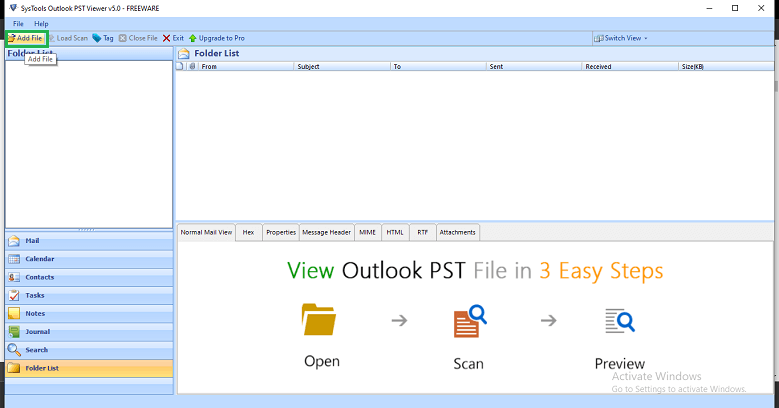Select the Mail navigation item
This screenshot has height=408, width=779.
coord(89,241)
